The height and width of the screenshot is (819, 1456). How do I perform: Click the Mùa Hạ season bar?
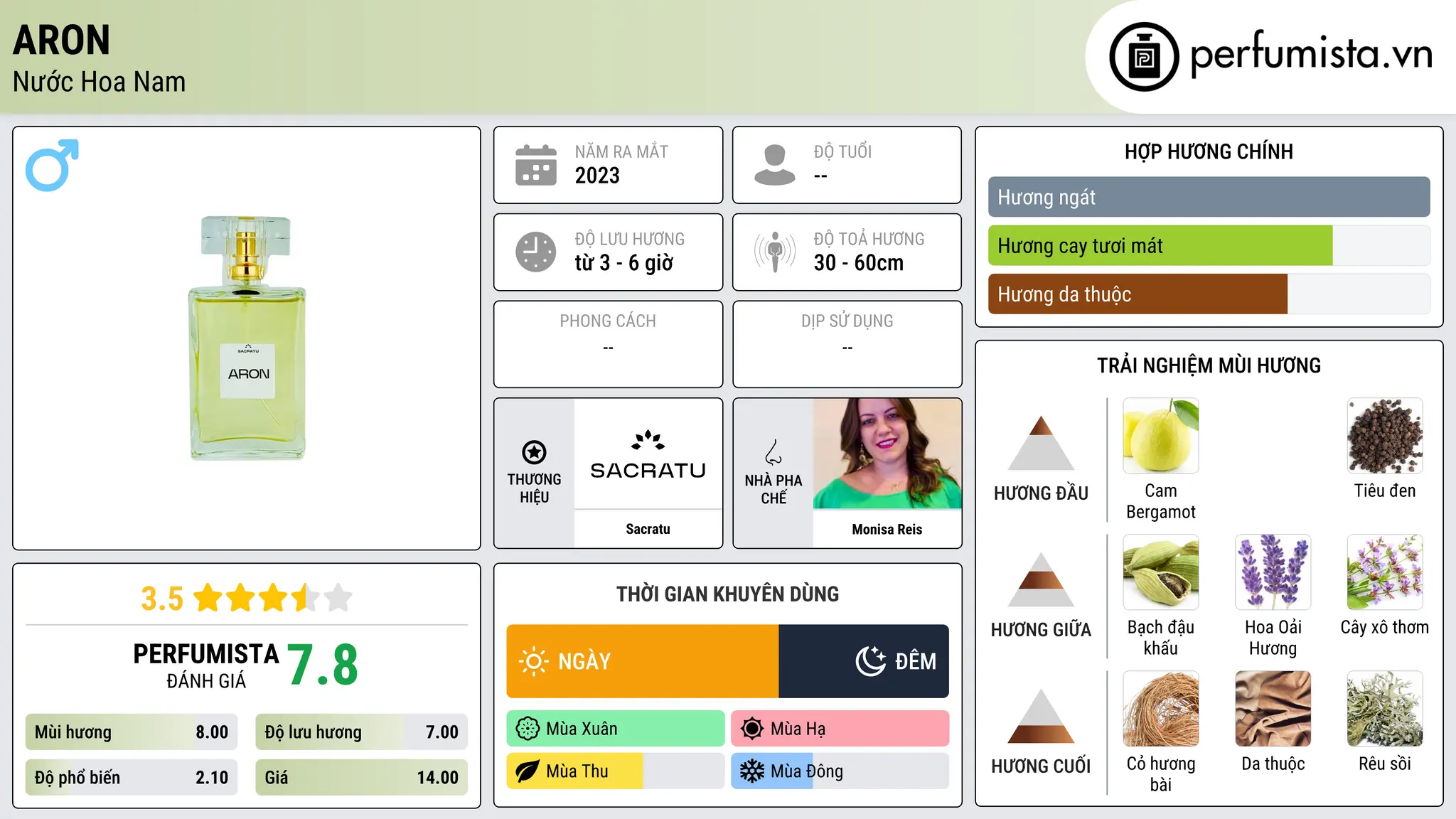pos(840,729)
